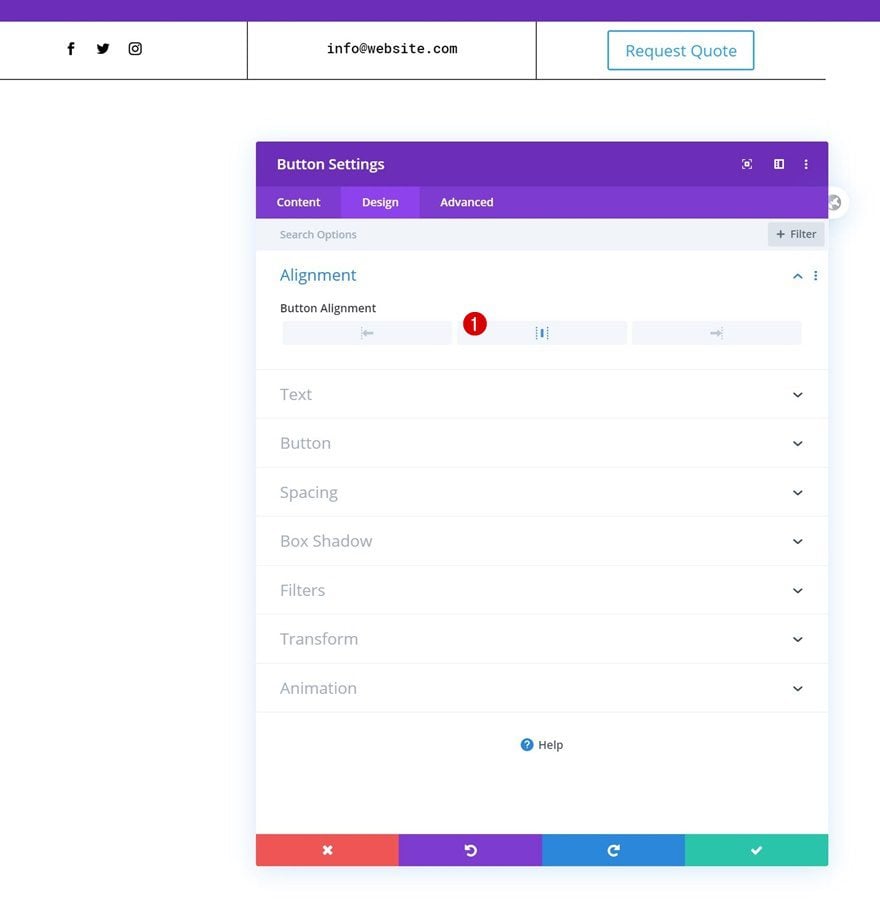Click the Facebook social icon
This screenshot has height=912, width=880.
click(71, 49)
